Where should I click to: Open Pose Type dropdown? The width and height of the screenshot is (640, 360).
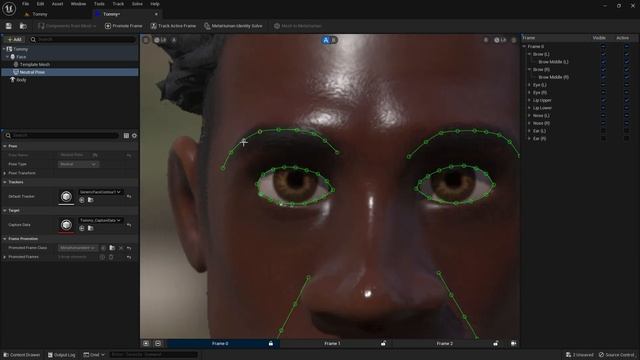click(x=78, y=164)
